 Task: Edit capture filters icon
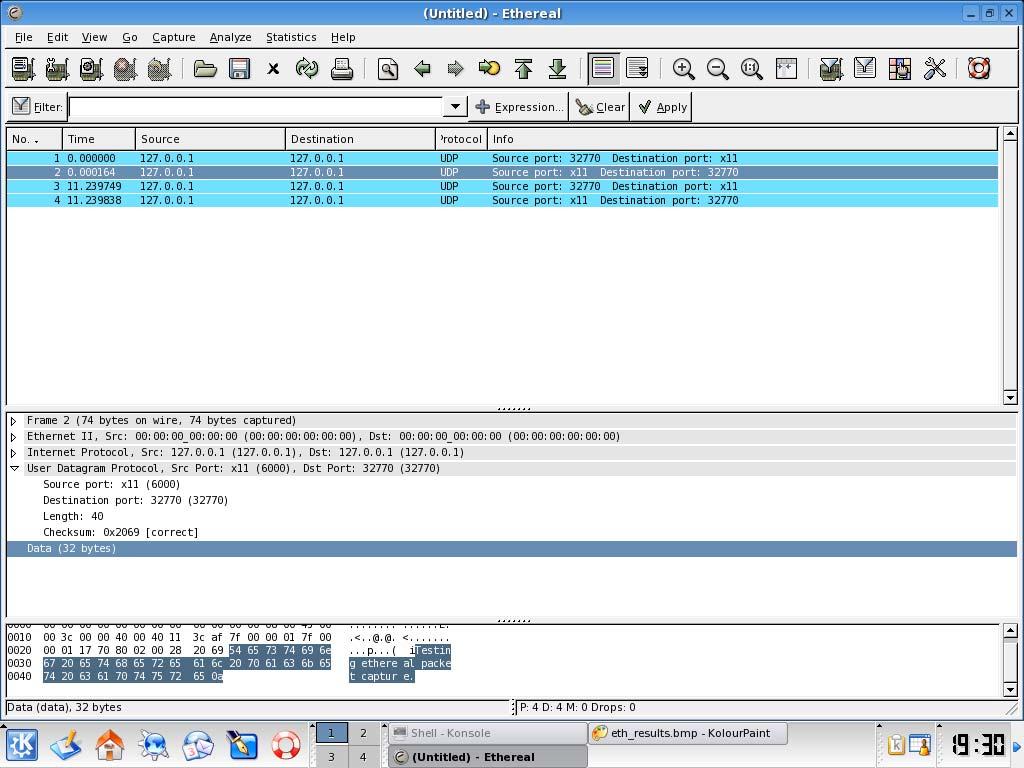pos(831,69)
